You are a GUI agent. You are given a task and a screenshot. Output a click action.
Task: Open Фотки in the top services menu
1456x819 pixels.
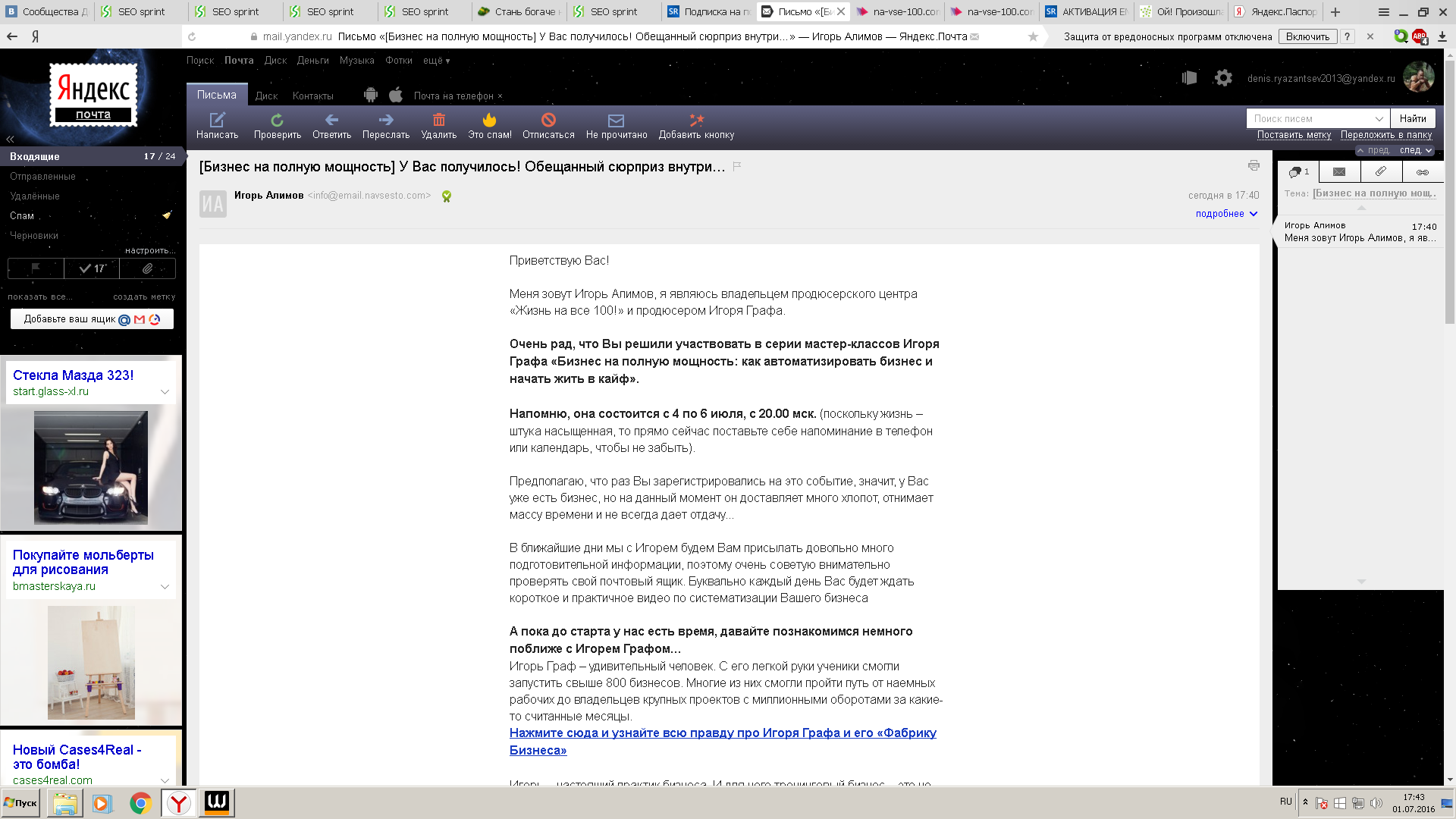(398, 61)
